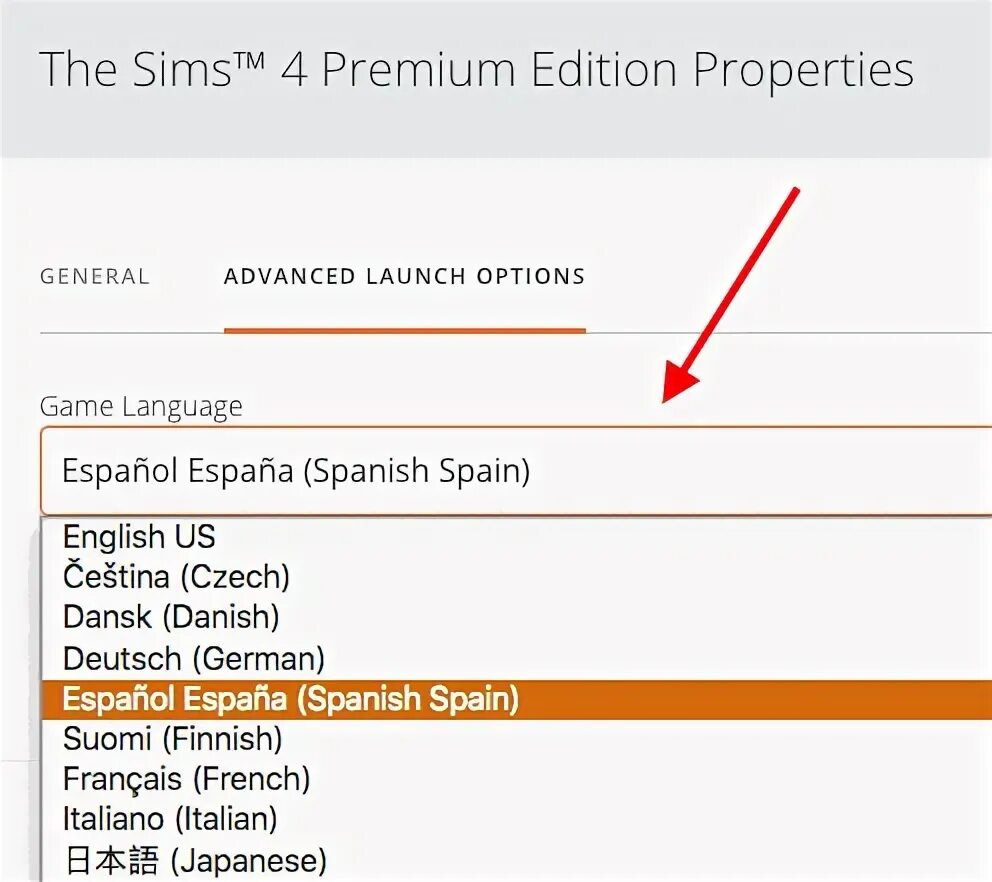Expand the Game Language combo box

515,470
